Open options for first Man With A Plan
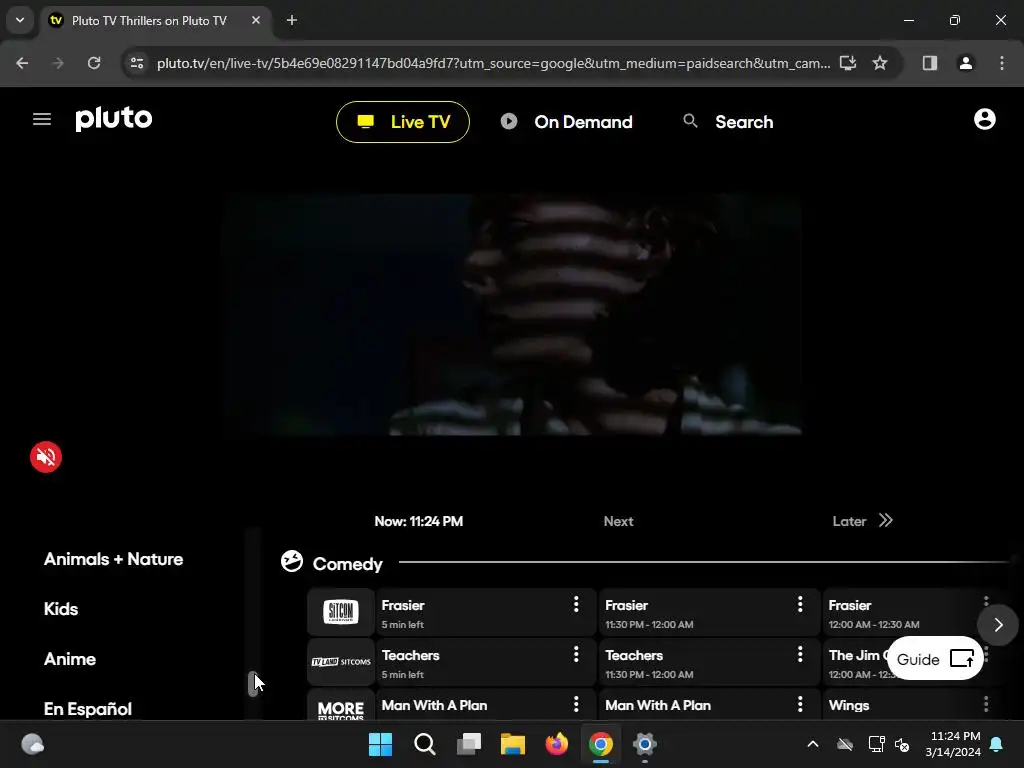Image resolution: width=1024 pixels, height=768 pixels. tap(576, 704)
